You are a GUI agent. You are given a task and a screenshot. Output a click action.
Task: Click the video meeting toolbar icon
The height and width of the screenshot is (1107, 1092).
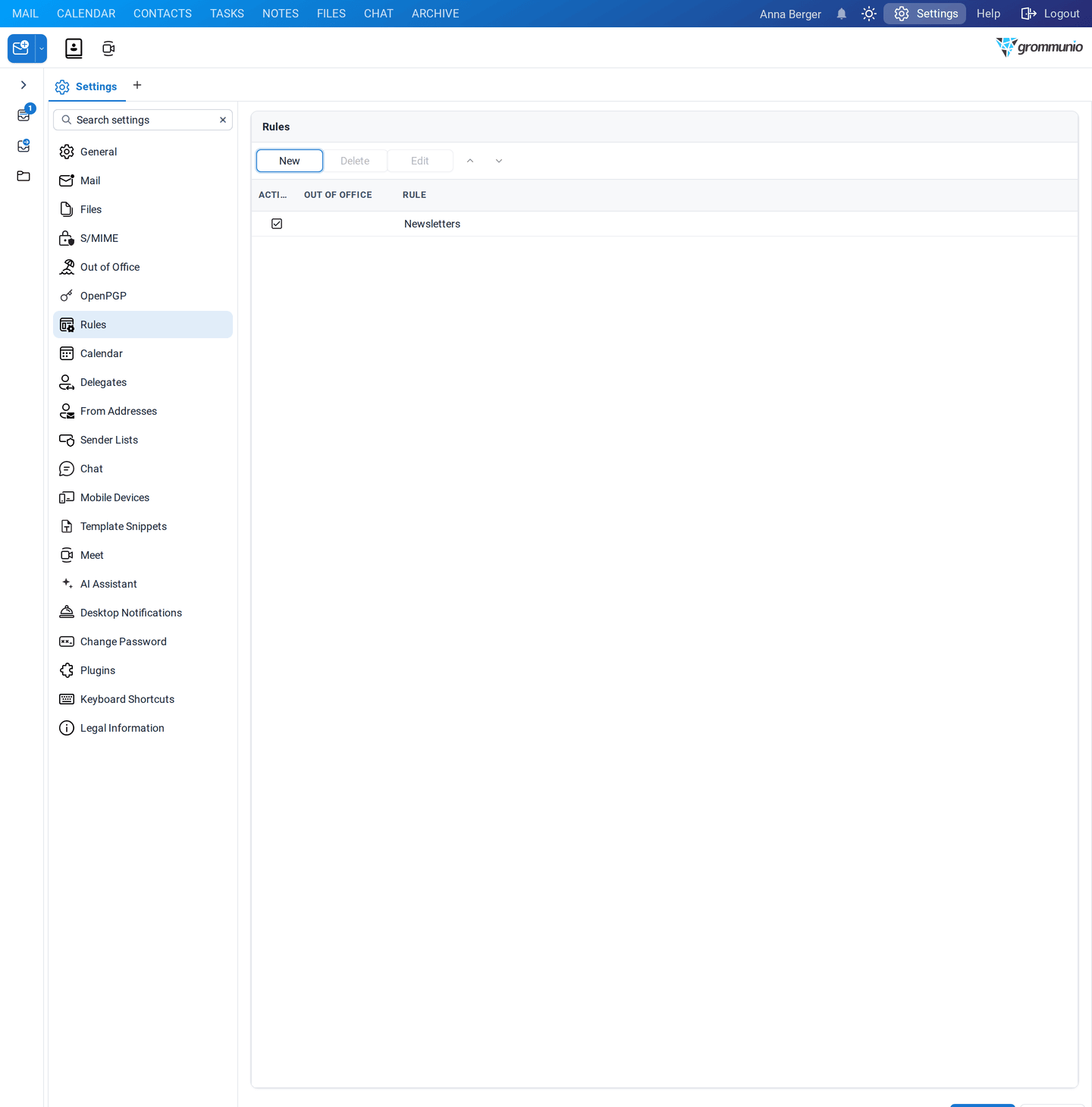(108, 49)
